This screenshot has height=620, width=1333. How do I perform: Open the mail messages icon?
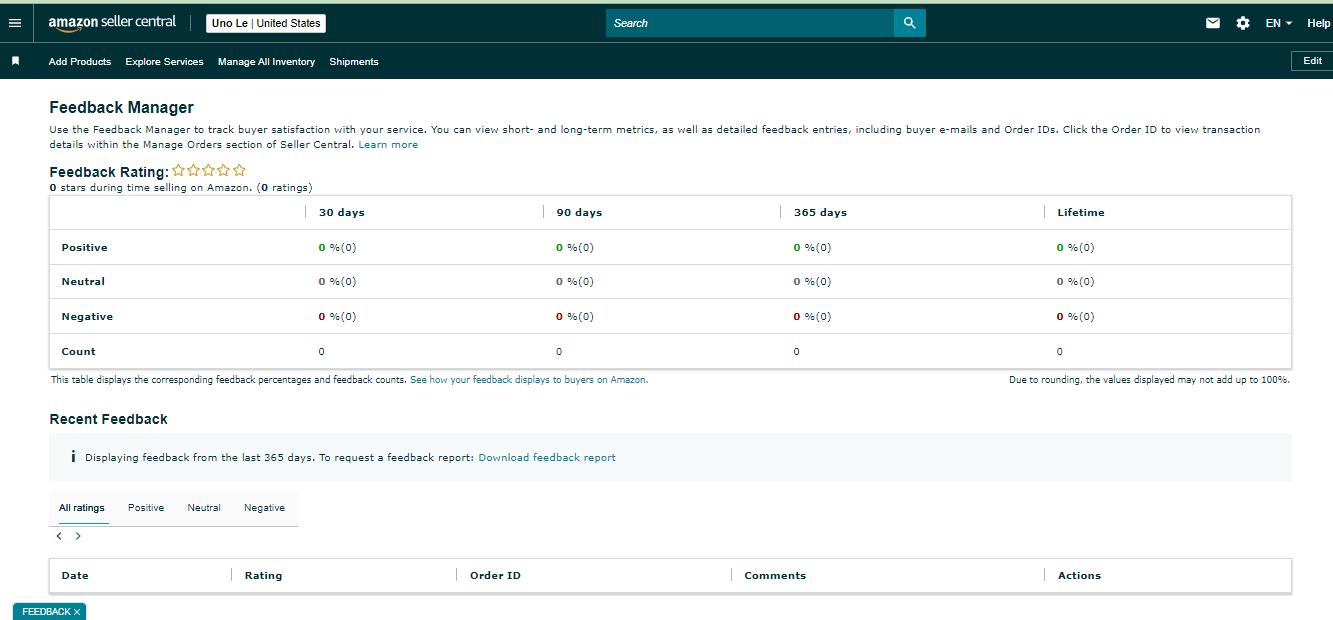tap(1213, 23)
